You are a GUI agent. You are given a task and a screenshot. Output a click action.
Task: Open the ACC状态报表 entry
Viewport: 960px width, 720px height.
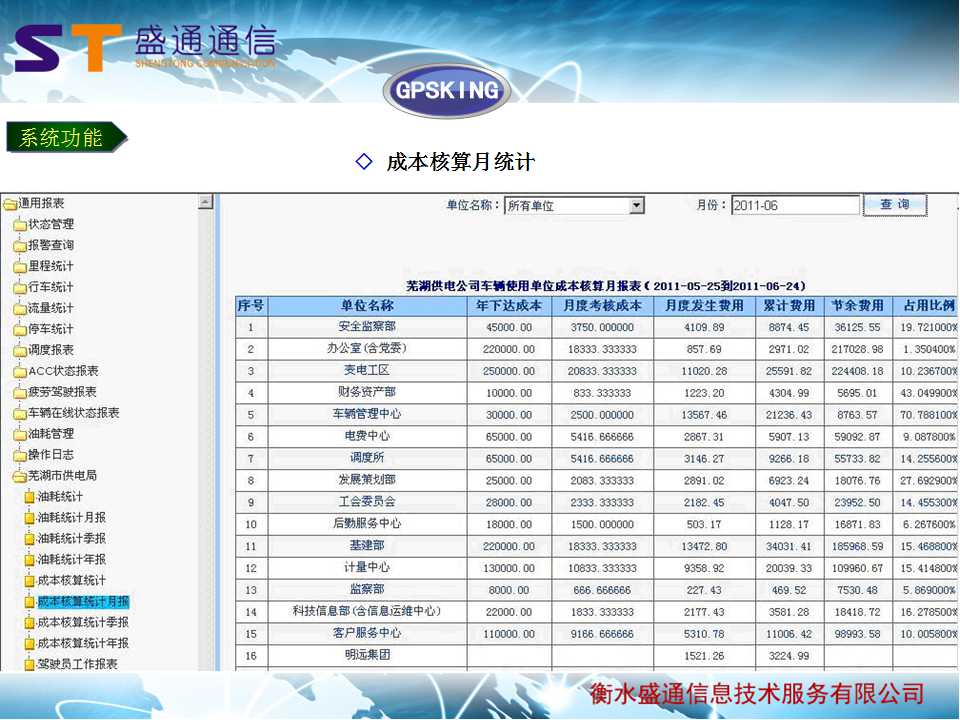62,371
